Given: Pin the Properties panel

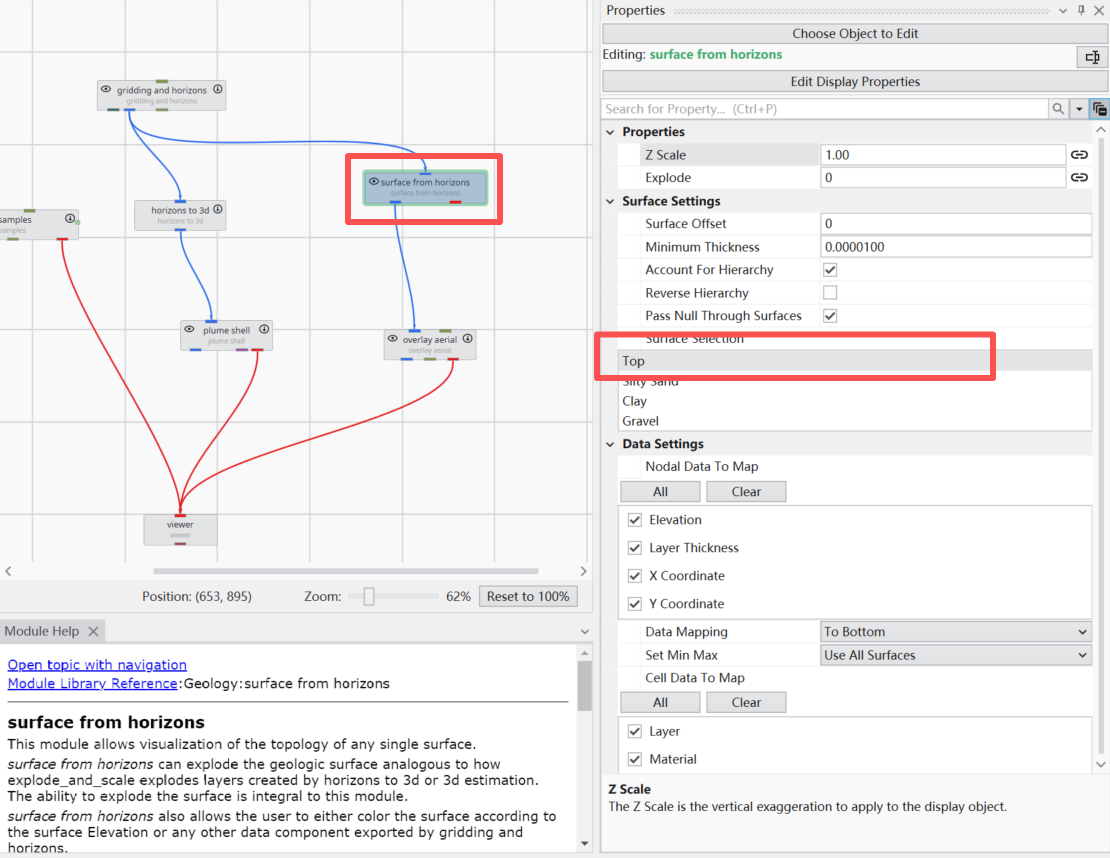Looking at the screenshot, I should 1081,10.
